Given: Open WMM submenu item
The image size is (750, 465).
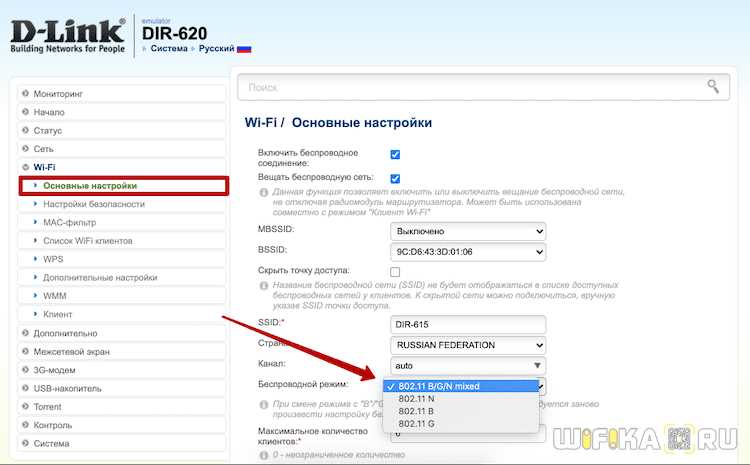Looking at the screenshot, I should tap(122, 296).
